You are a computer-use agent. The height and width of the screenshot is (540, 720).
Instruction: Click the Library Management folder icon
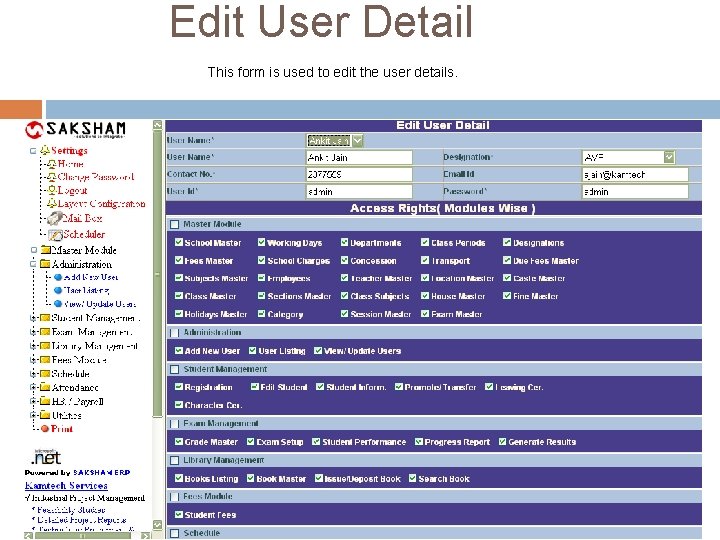[x=45, y=345]
